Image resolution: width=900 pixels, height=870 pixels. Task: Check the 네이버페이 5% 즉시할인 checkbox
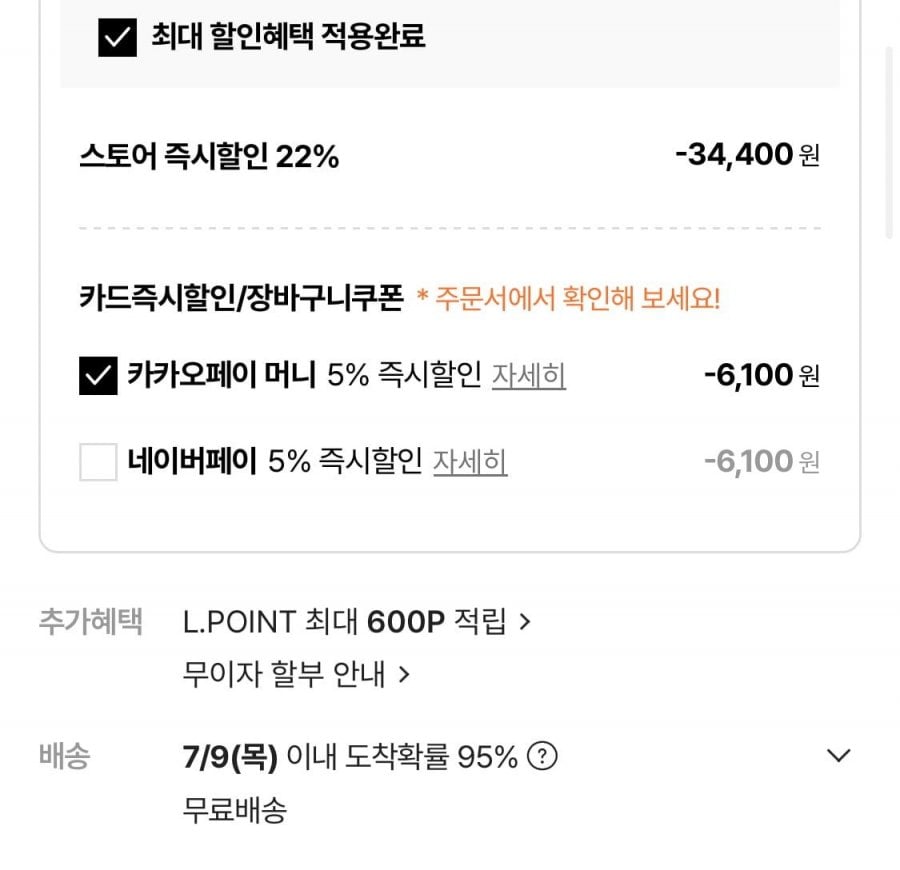click(98, 461)
